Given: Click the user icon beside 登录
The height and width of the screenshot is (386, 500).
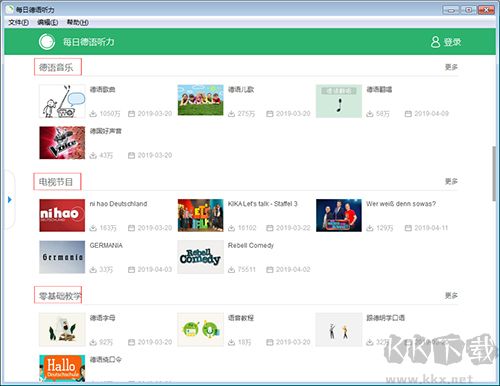Looking at the screenshot, I should 435,42.
